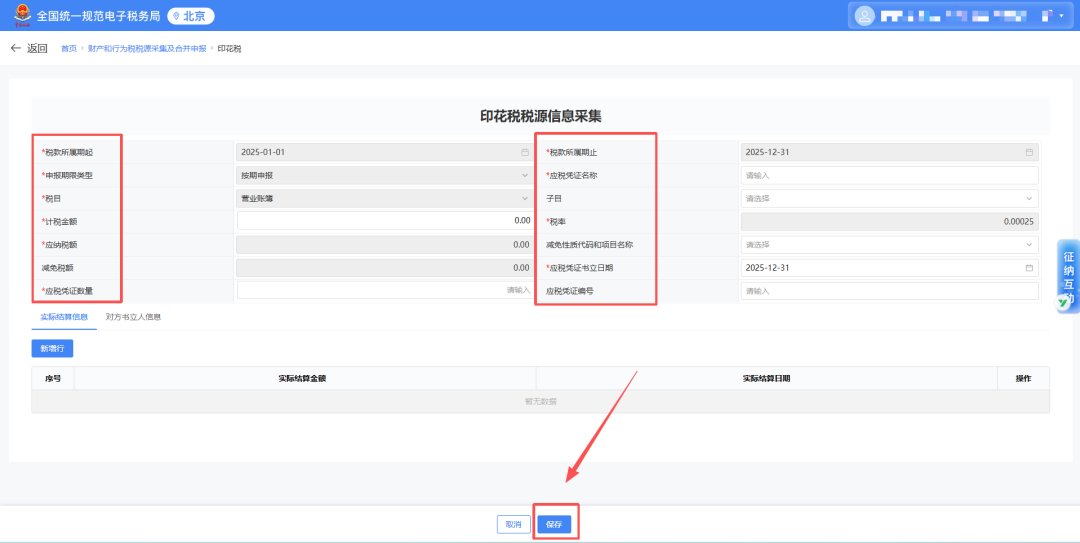Select the 实际结算信息 tab
The image size is (1080, 543).
[63, 317]
